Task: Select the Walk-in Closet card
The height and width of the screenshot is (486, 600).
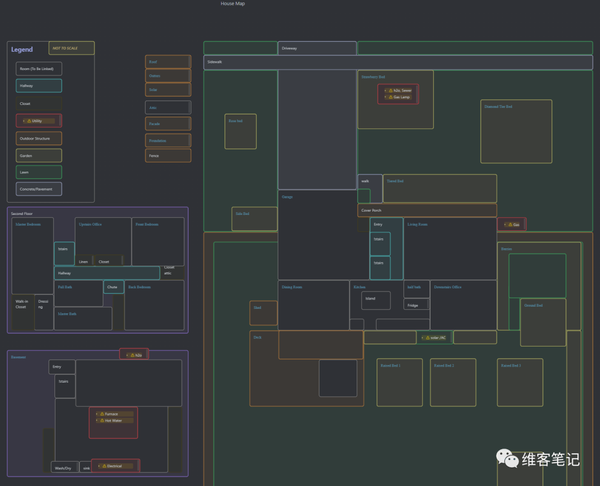Action: (x=23, y=312)
